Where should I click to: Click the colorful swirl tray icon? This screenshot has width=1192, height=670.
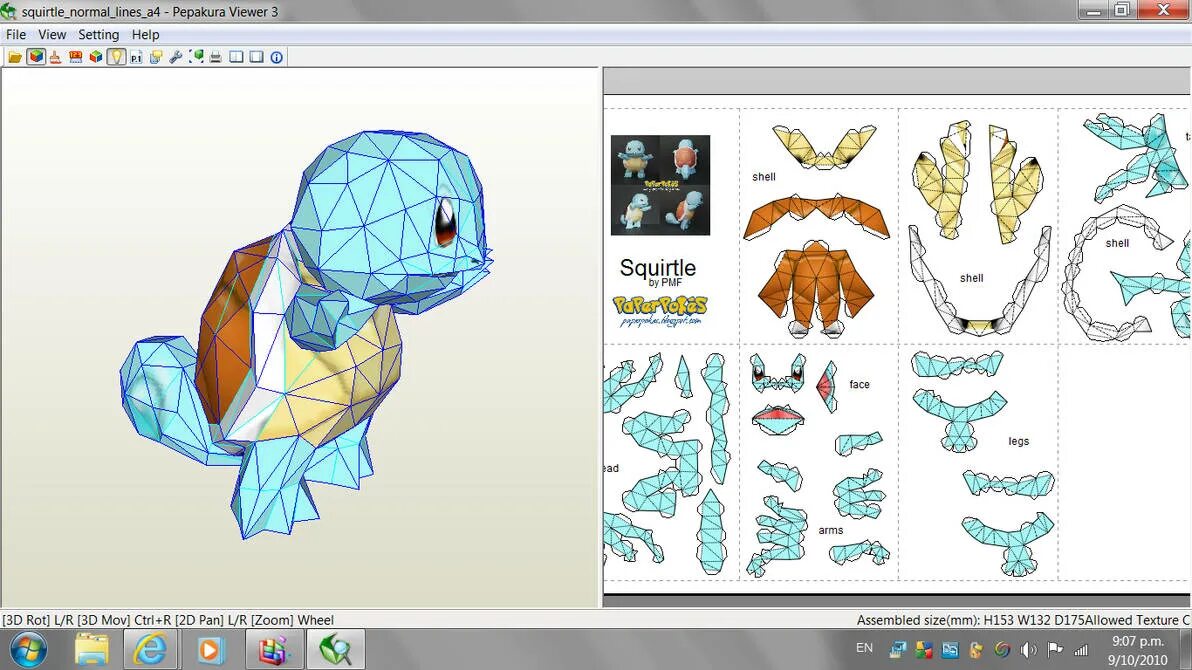pyautogui.click(x=1002, y=649)
